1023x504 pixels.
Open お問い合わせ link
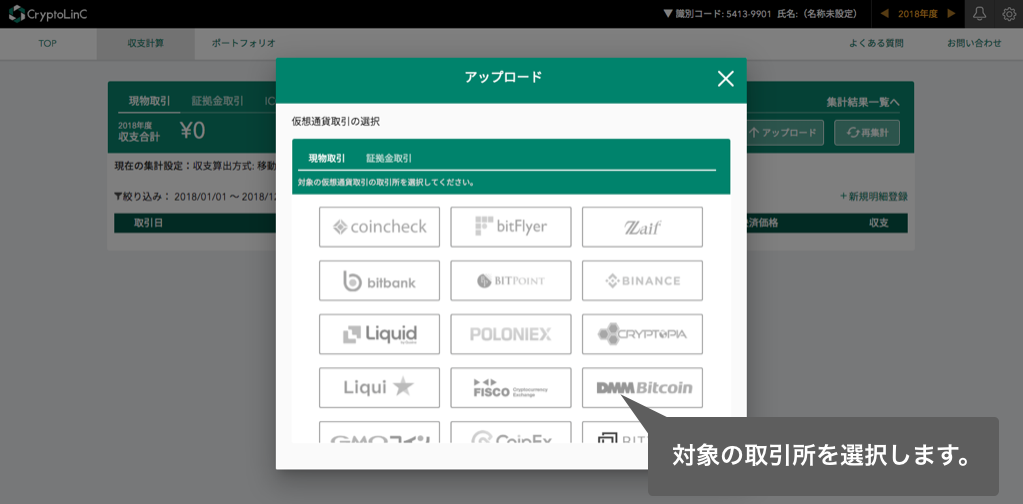pyautogui.click(x=974, y=44)
